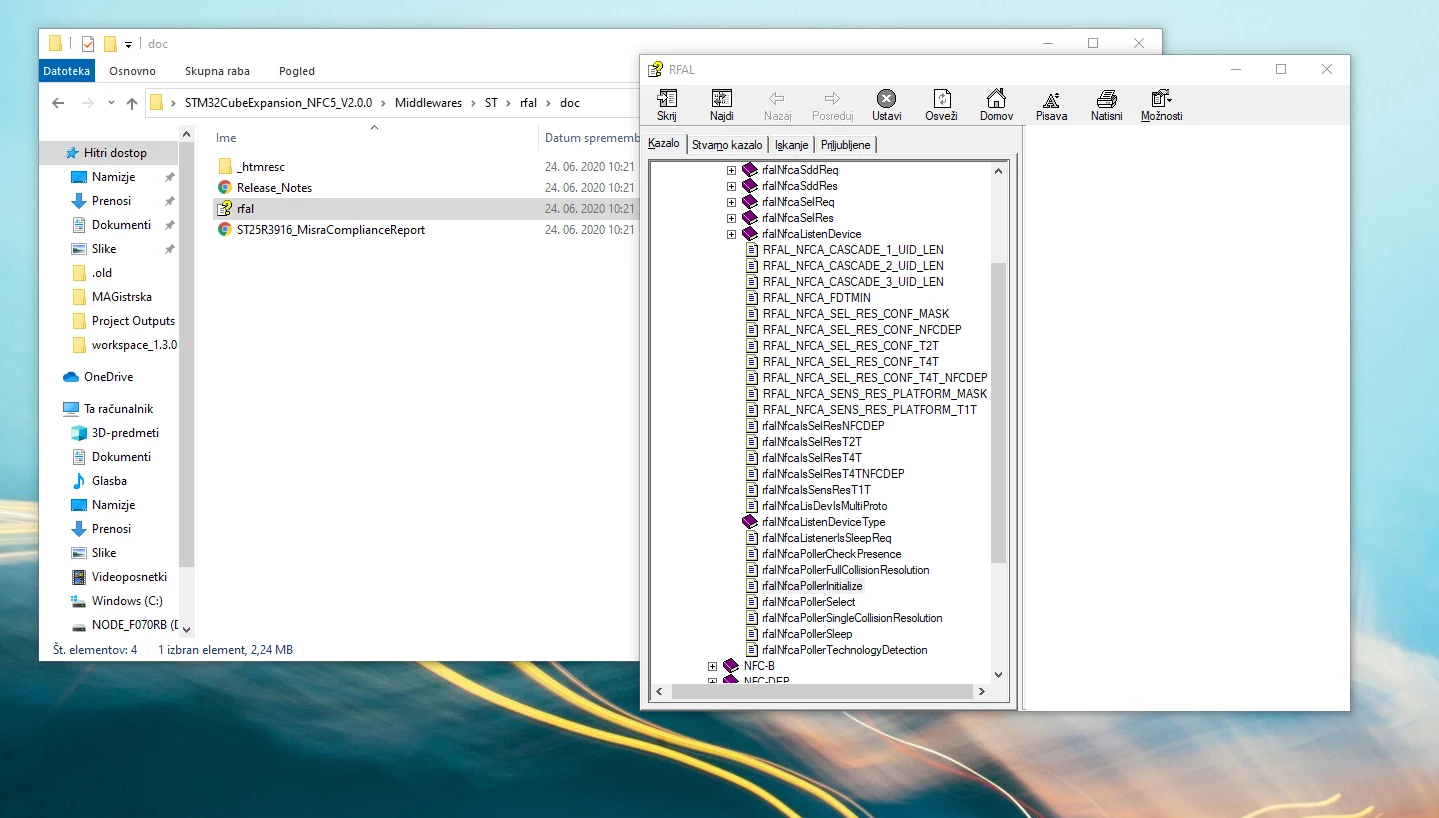The width and height of the screenshot is (1439, 818).
Task: Select Hitri dostop in navigation pane
Action: pyautogui.click(x=115, y=153)
